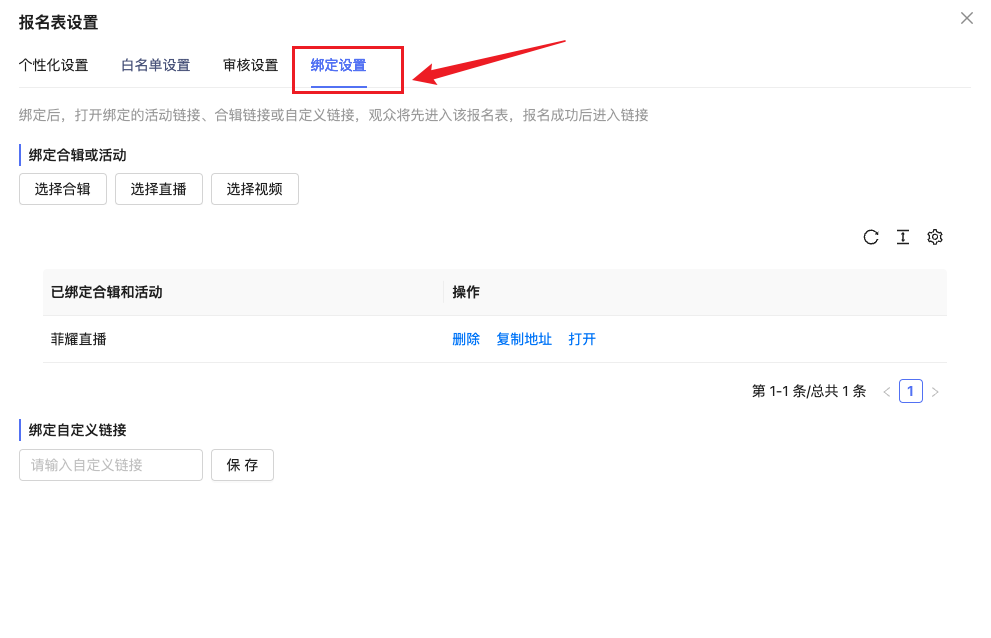Focus the custom link input field
The image size is (991, 638).
pos(111,465)
